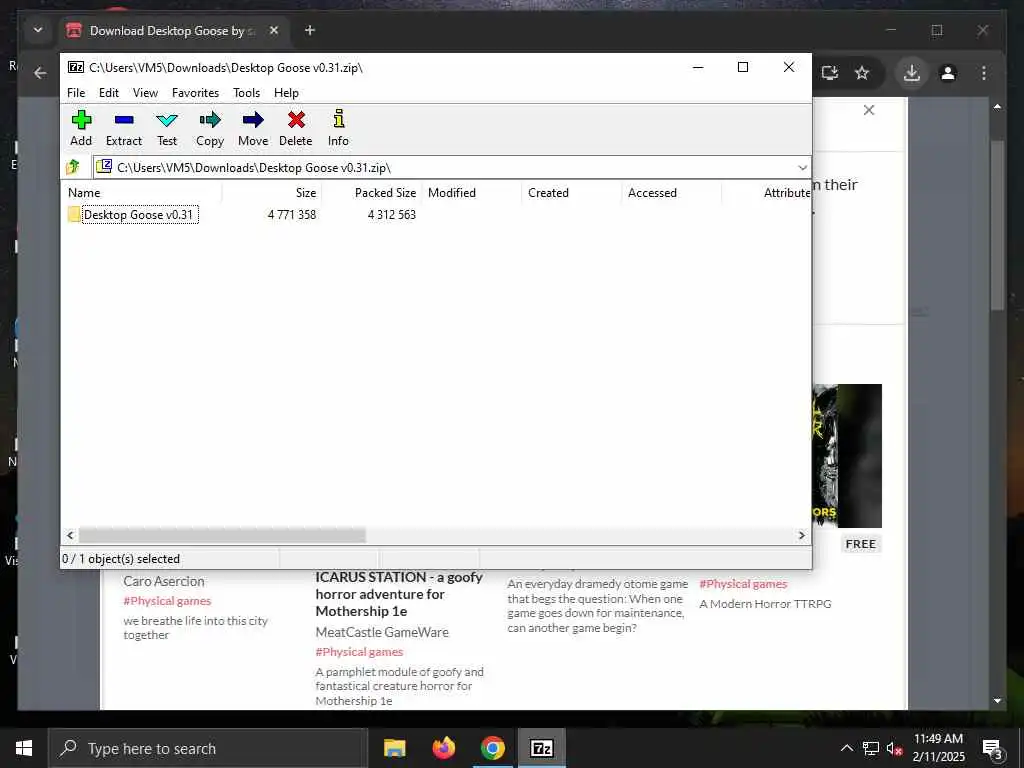
Task: Click size value 4 771 358
Action: point(292,215)
